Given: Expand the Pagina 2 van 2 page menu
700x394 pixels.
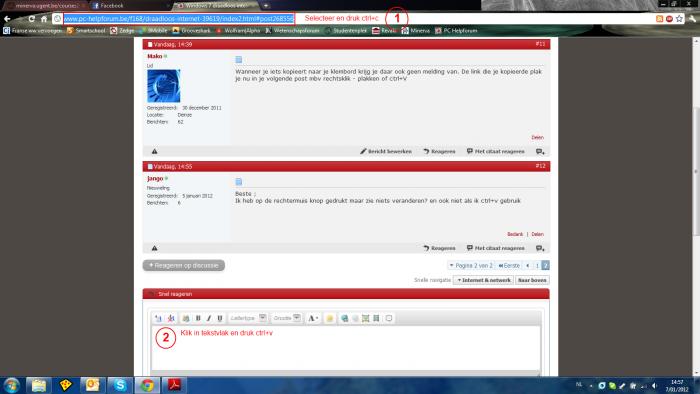Looking at the screenshot, I should [471, 265].
